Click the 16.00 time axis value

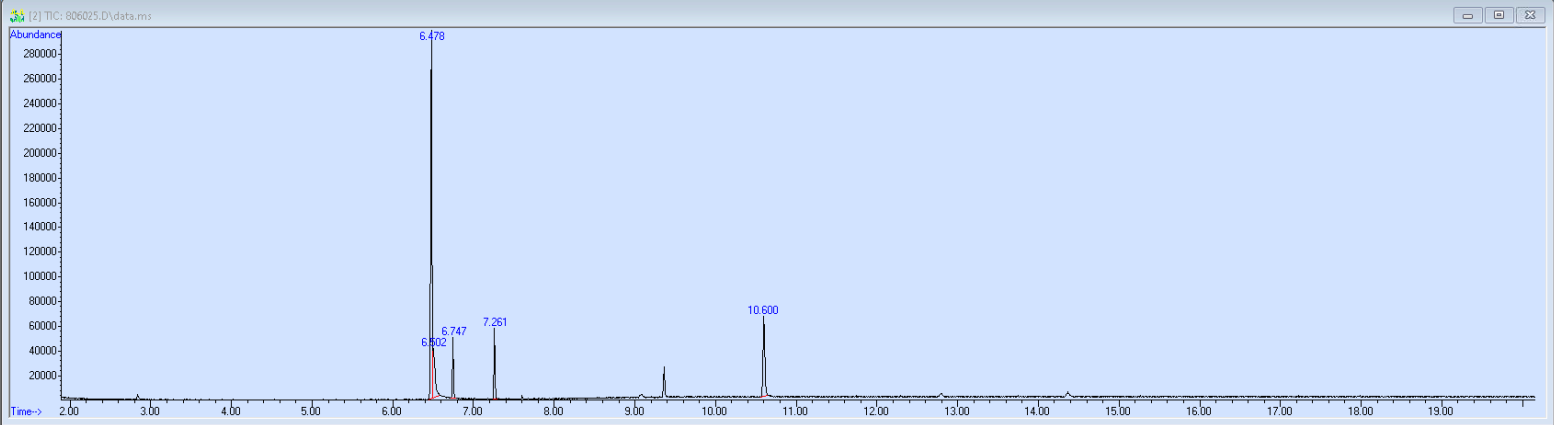[x=1199, y=411]
